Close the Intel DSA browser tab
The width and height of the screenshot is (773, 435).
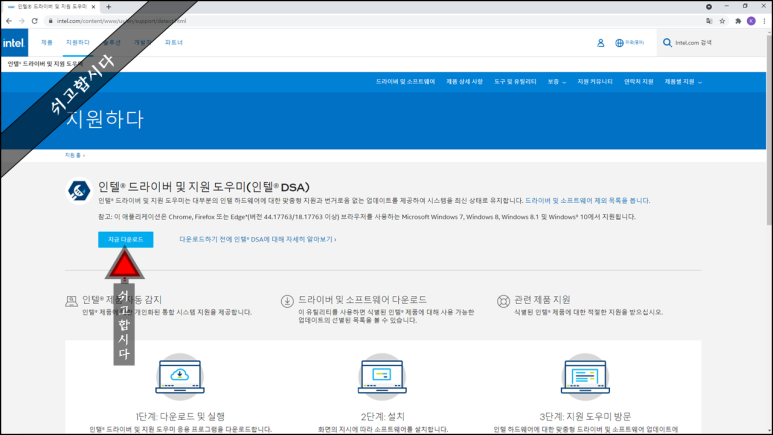coord(93,7)
